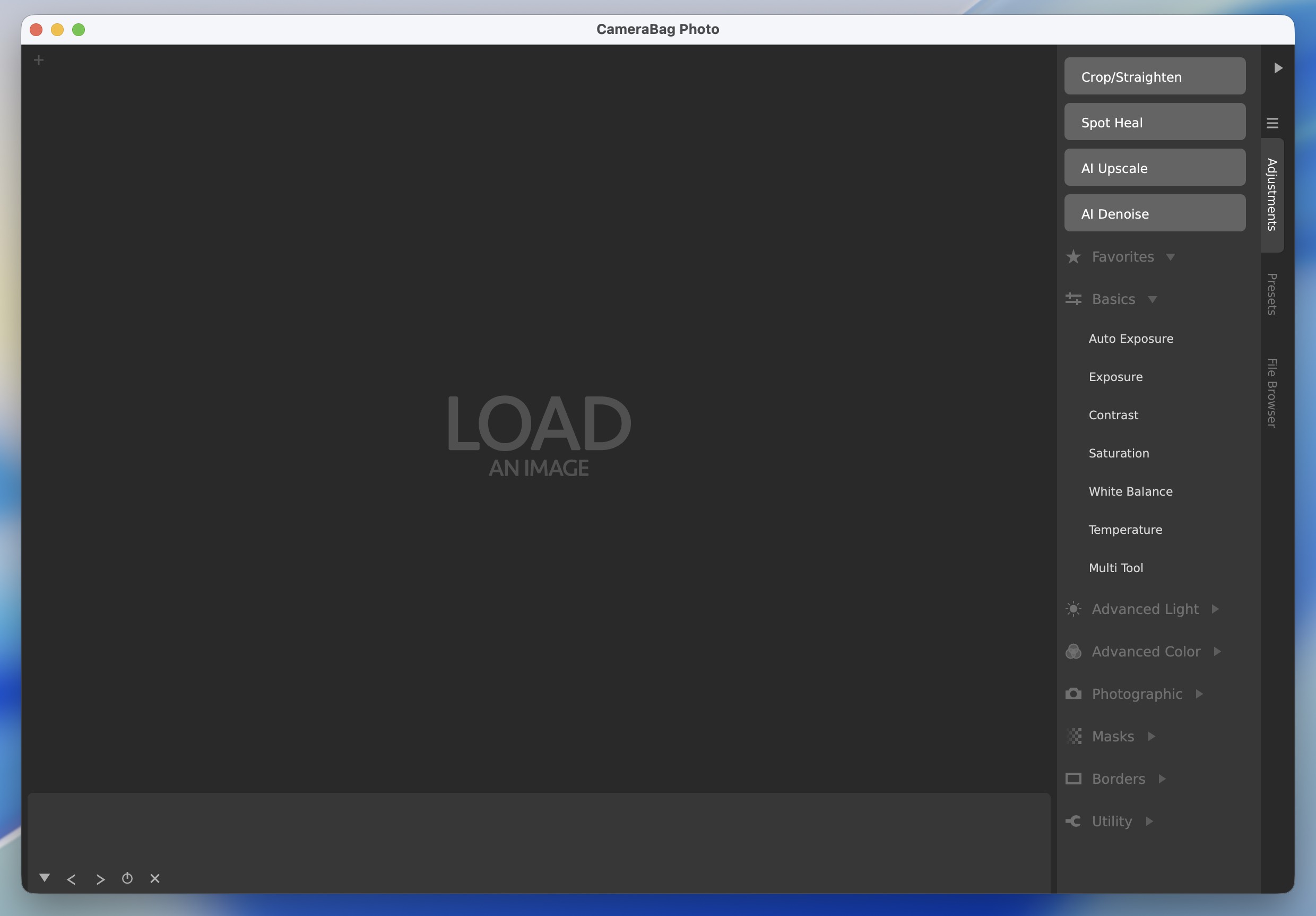This screenshot has width=1316, height=916.
Task: Click the Crop/Straighten button
Action: tap(1154, 76)
